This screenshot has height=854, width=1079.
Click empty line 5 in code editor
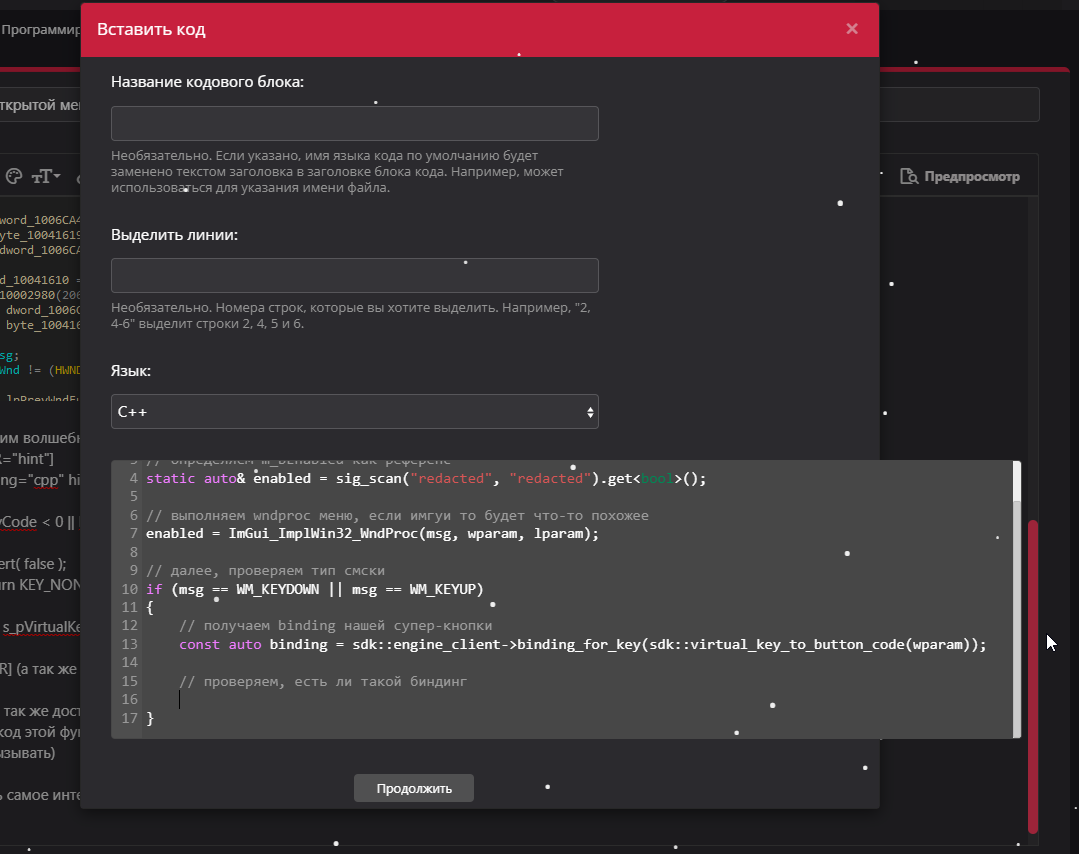pos(400,497)
